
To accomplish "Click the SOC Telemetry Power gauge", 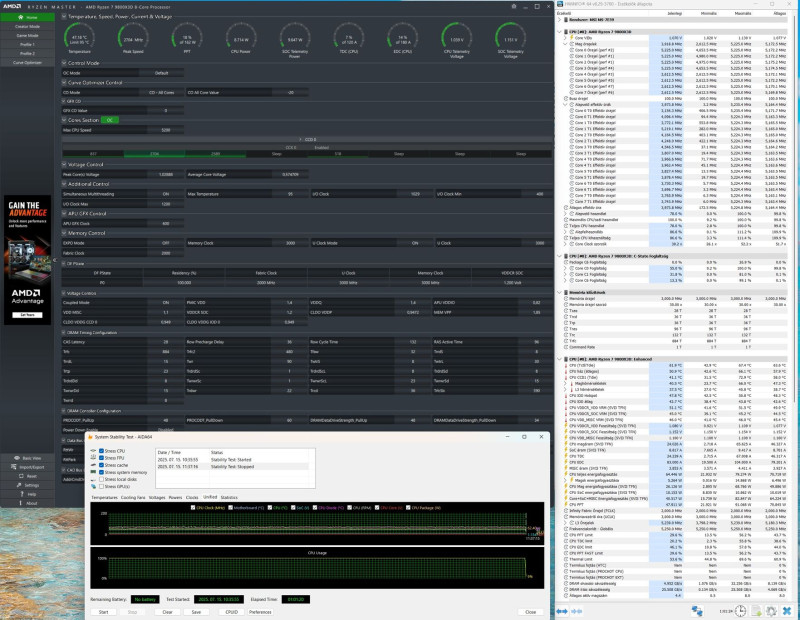I will [294, 39].
